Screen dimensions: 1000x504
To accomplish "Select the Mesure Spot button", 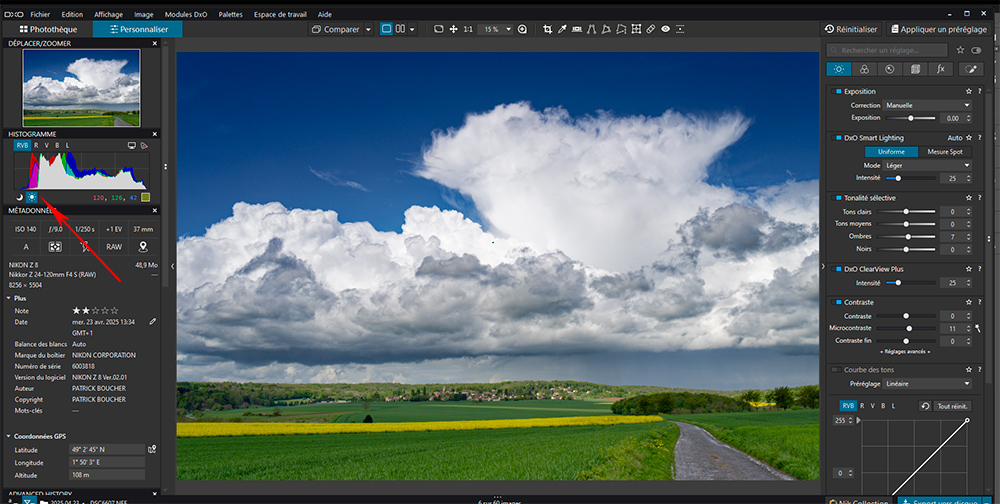I will coord(945,152).
